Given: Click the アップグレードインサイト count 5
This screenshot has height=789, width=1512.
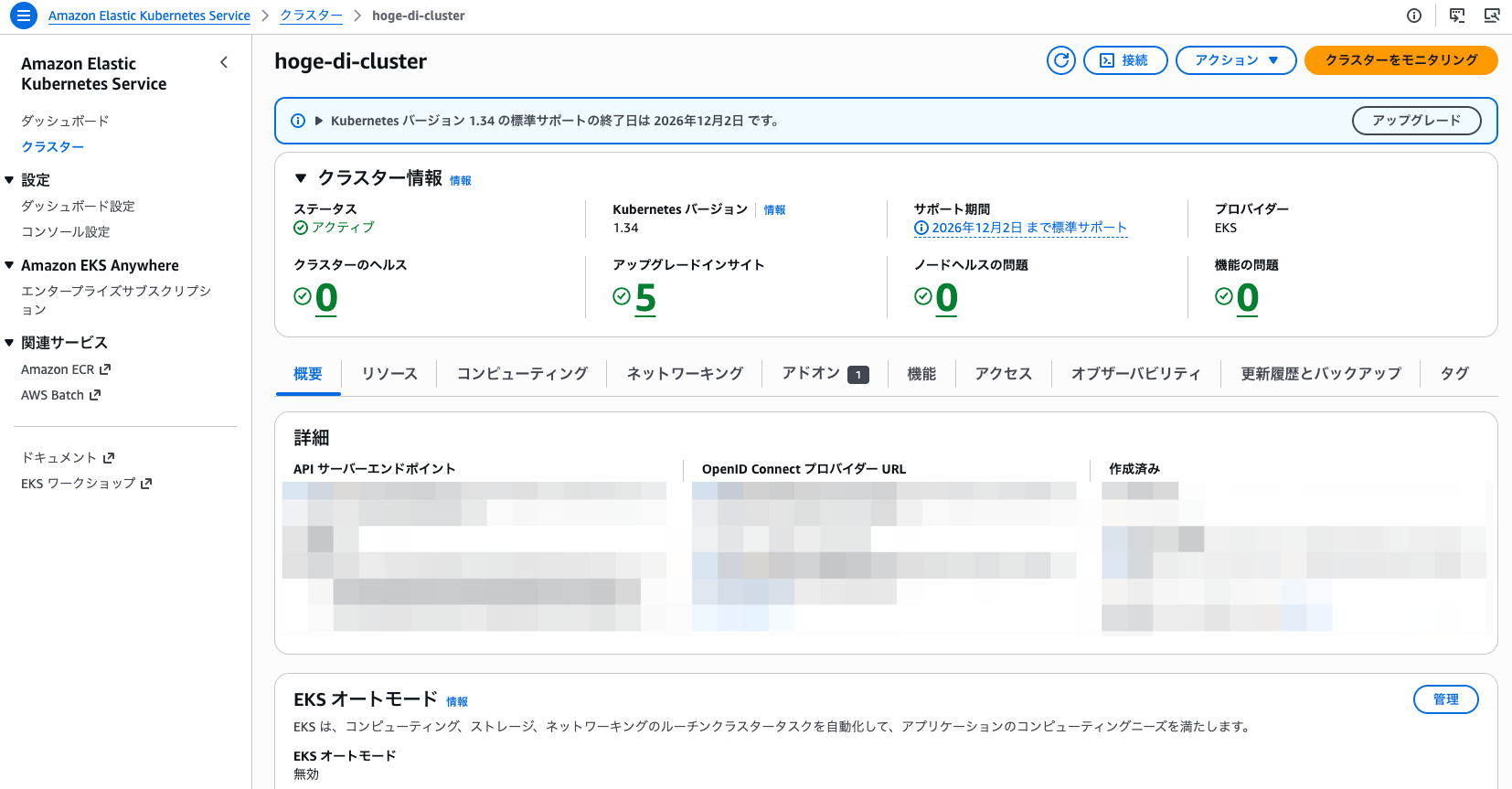Looking at the screenshot, I should pos(645,298).
